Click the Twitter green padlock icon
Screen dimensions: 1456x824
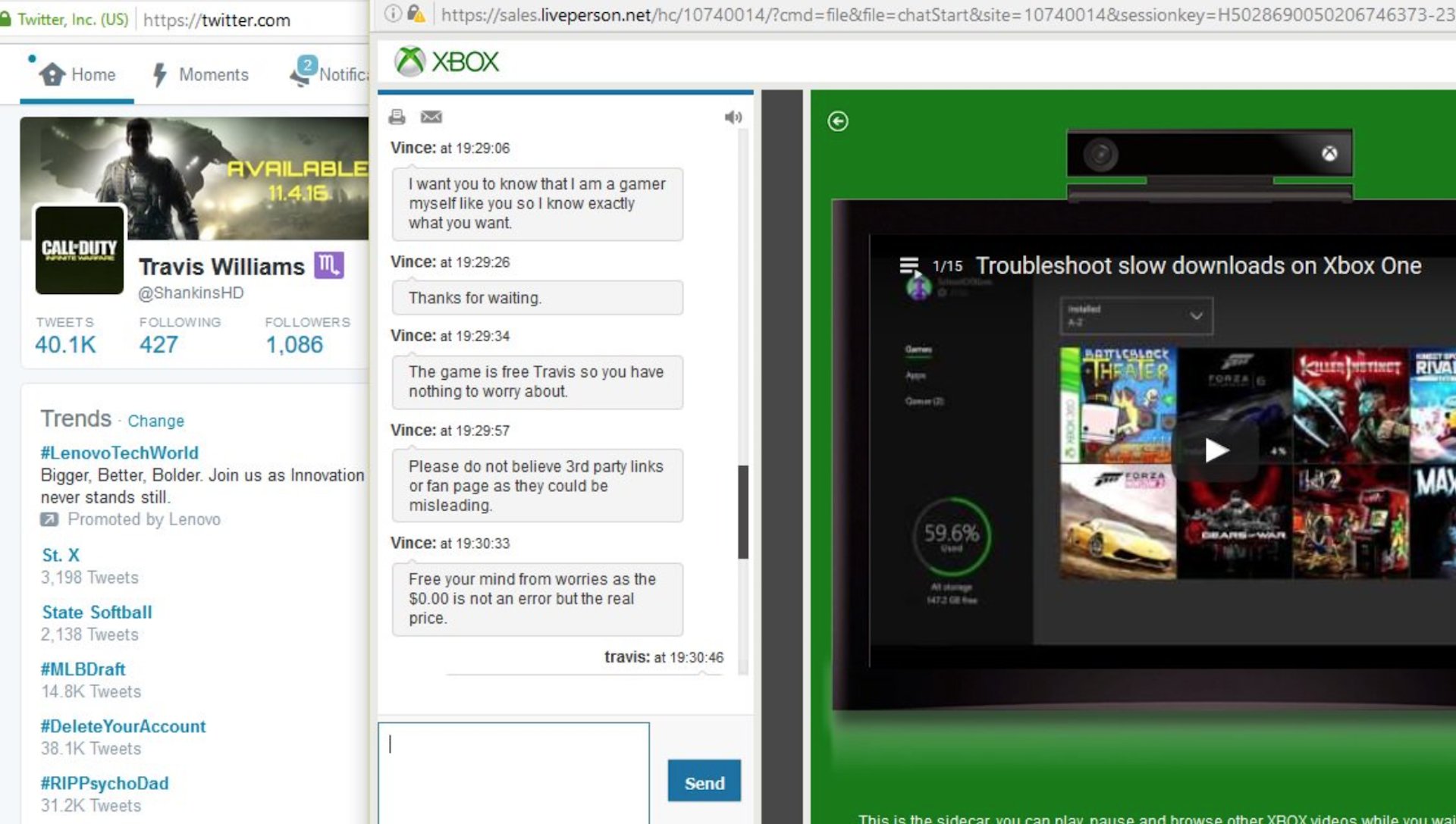tap(5, 19)
